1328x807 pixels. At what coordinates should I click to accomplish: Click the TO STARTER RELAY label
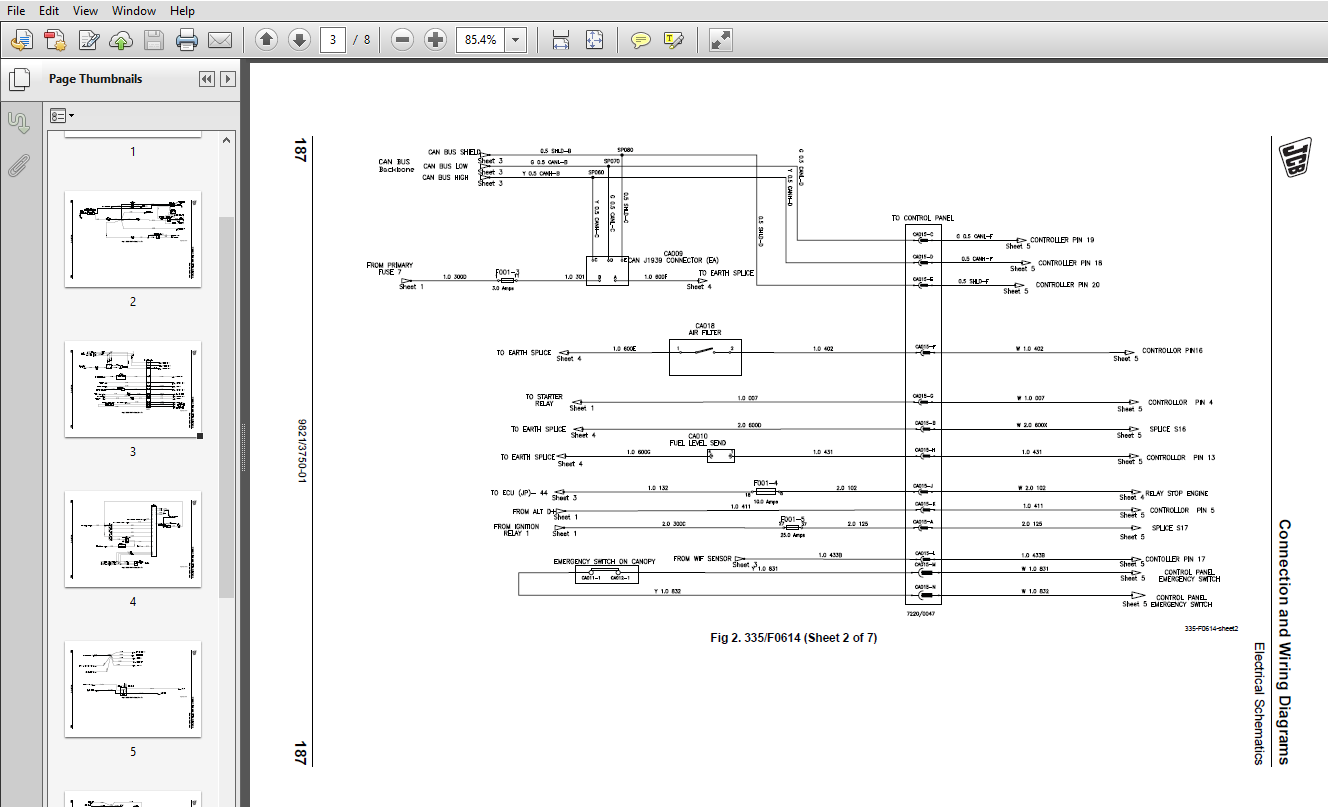click(544, 400)
